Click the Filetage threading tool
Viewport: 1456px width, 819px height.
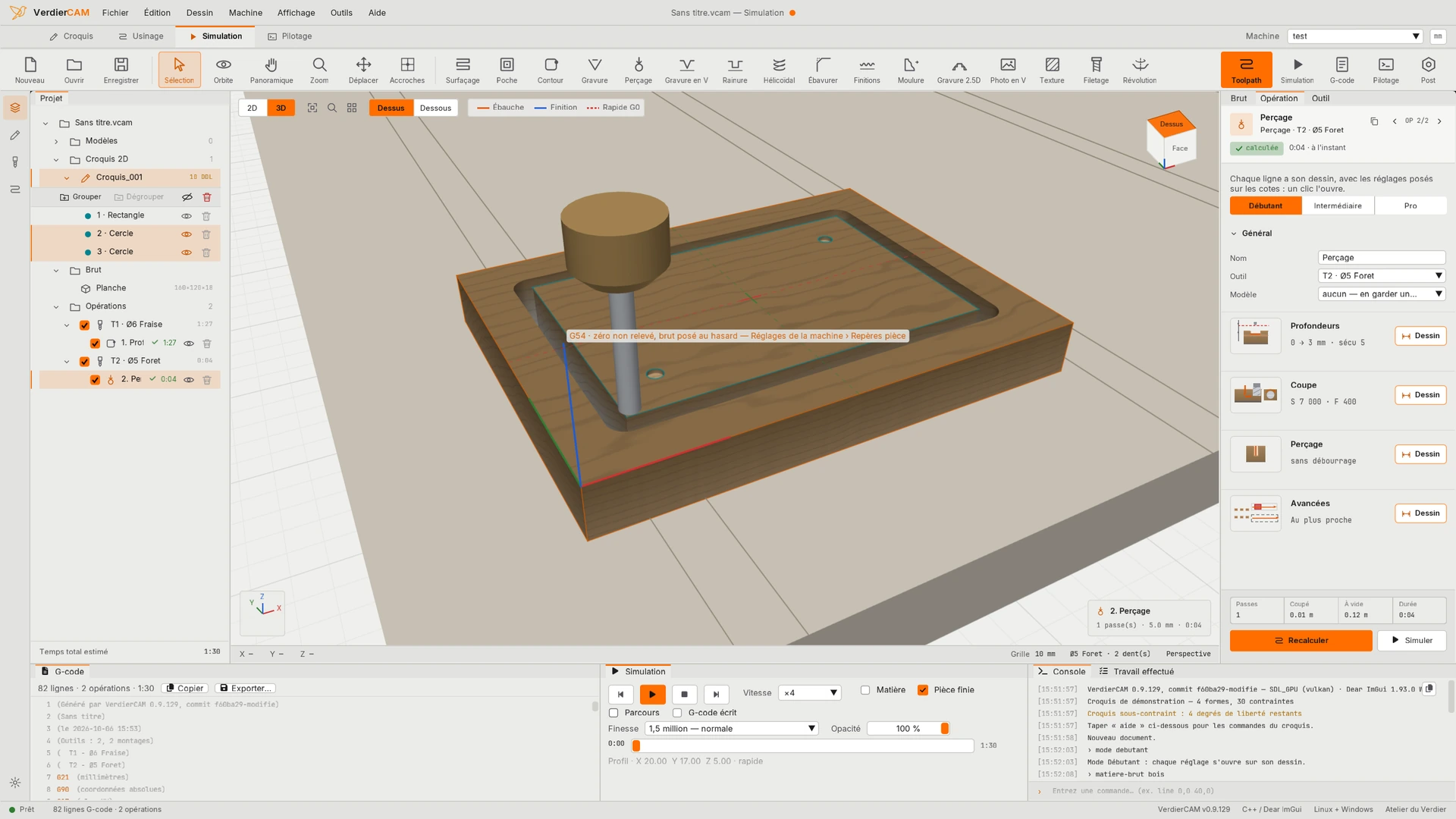point(1096,70)
